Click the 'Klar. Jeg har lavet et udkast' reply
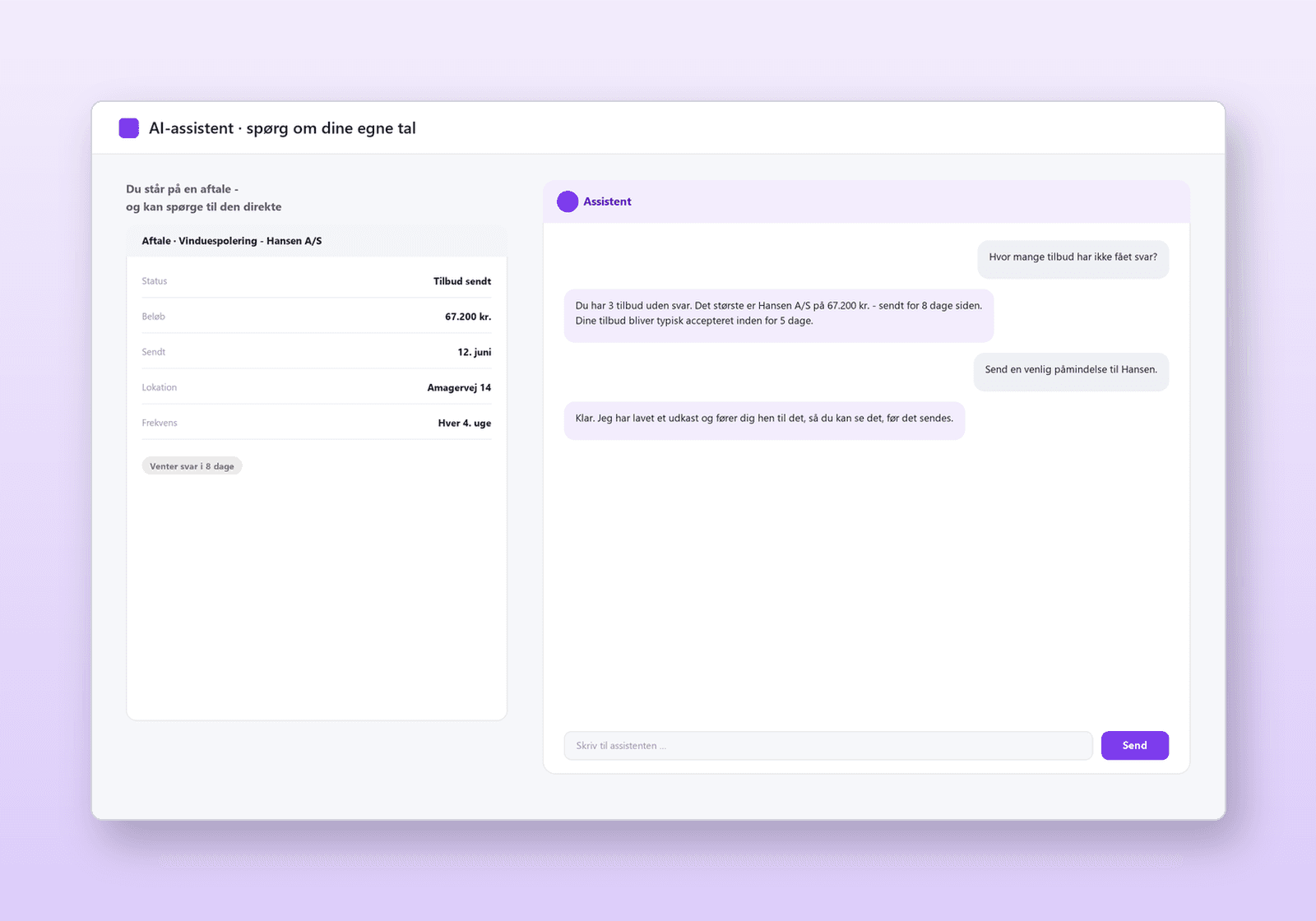This screenshot has height=921, width=1316. (x=764, y=419)
